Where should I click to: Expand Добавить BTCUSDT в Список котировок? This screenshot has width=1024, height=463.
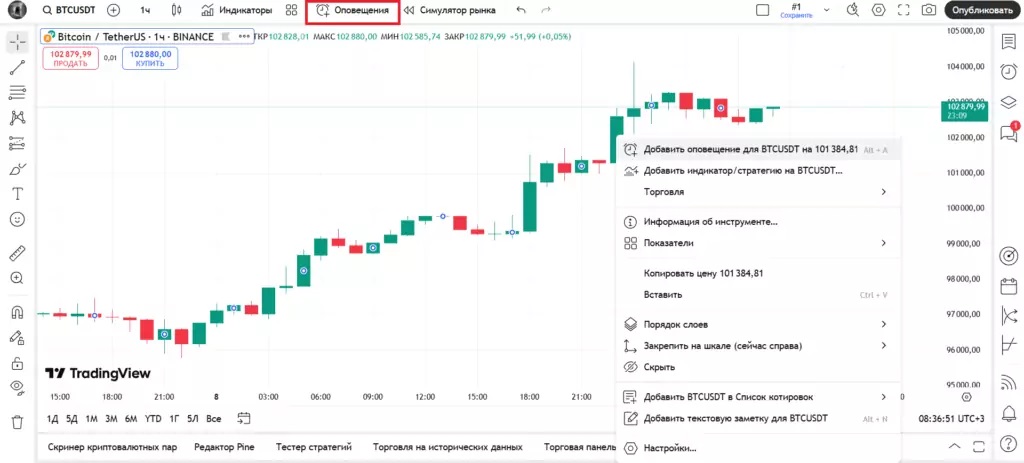click(x=758, y=397)
